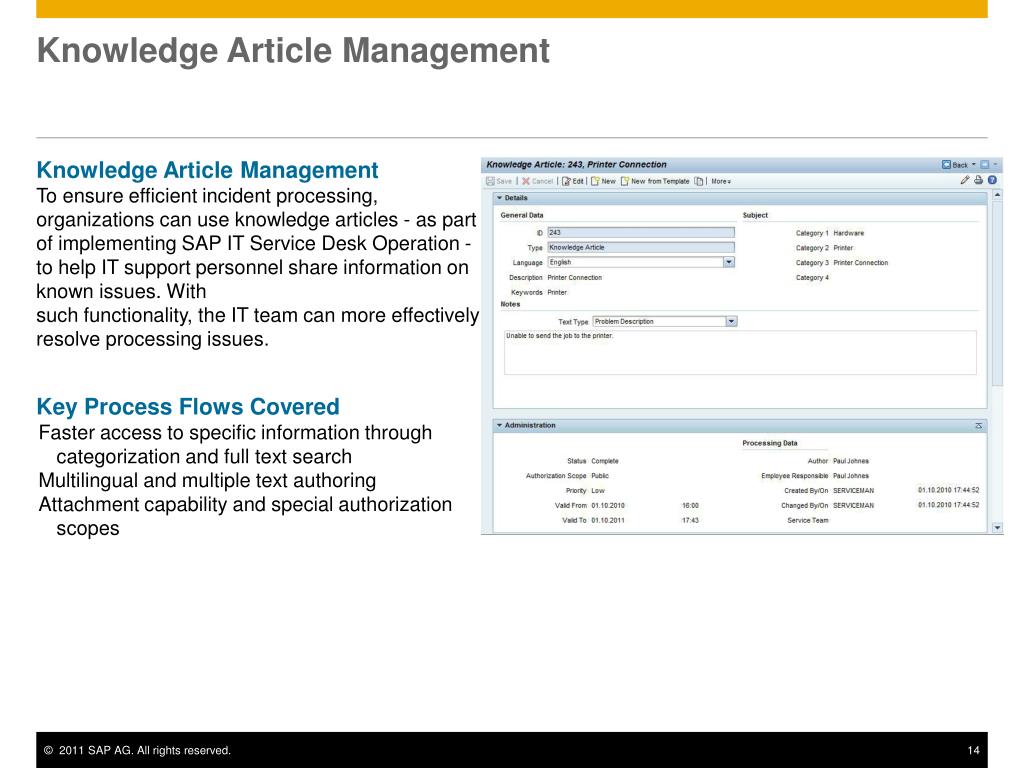Click the Edit button in toolbar
The width and height of the screenshot is (1024, 768).
pyautogui.click(x=573, y=181)
